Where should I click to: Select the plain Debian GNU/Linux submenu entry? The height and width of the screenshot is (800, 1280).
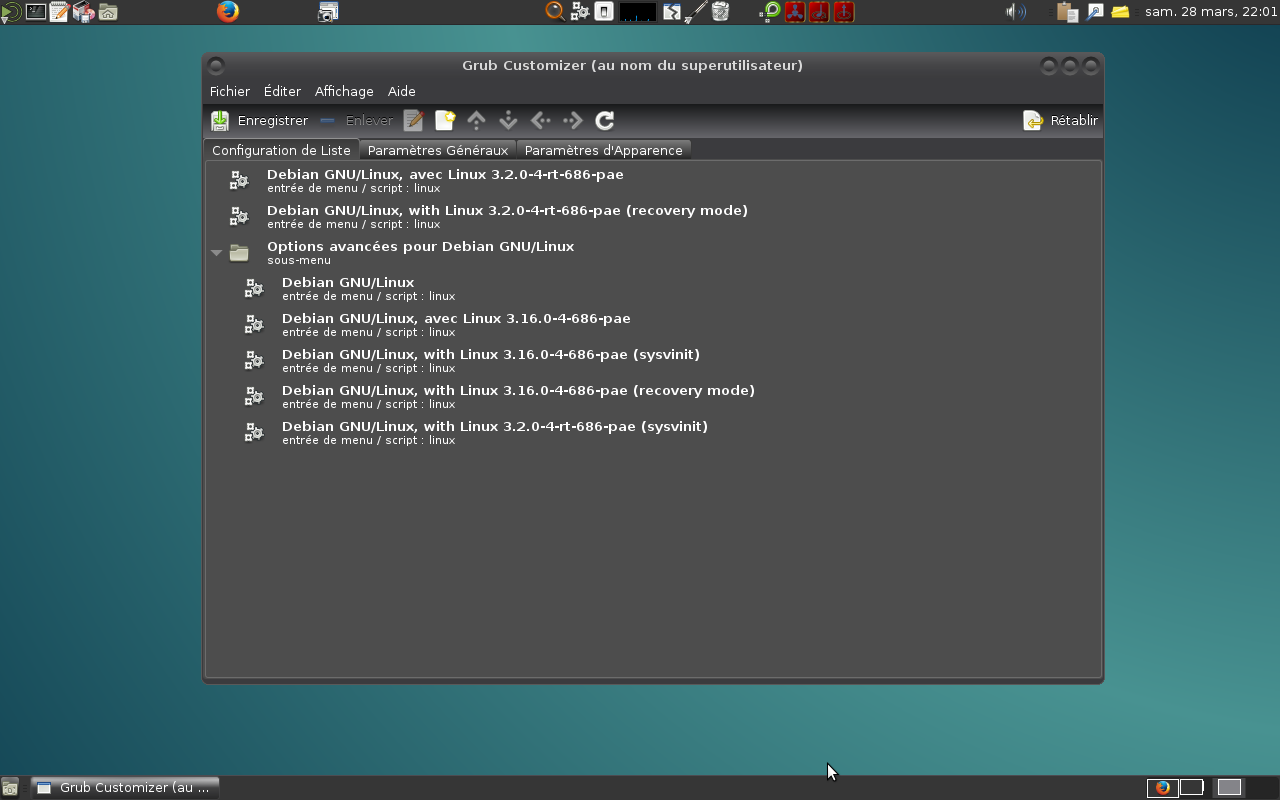pyautogui.click(x=653, y=288)
